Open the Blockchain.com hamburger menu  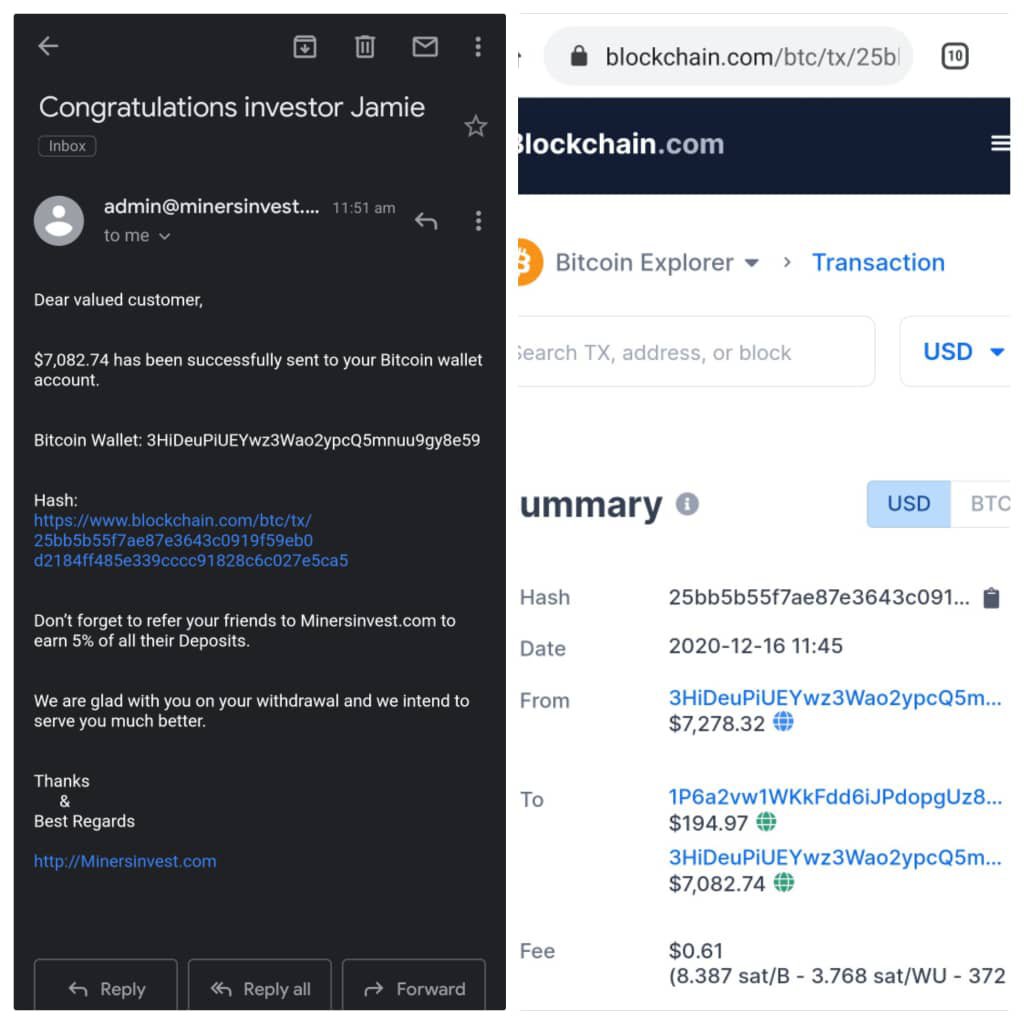click(999, 144)
